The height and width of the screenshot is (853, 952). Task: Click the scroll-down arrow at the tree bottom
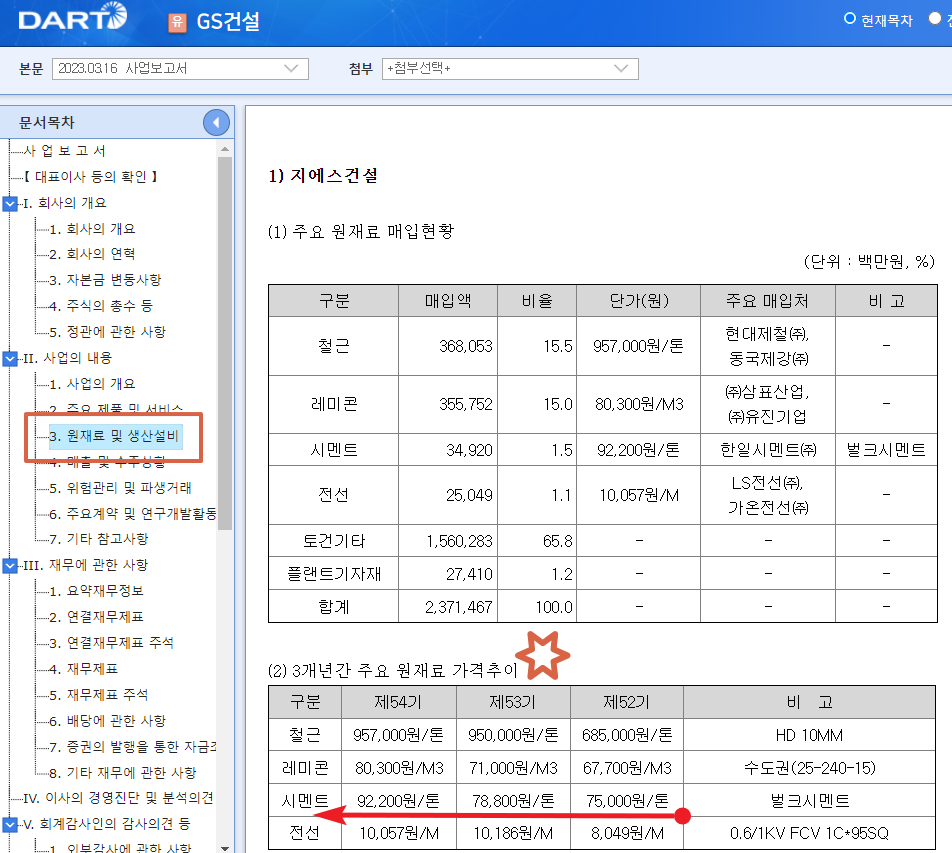[222, 845]
